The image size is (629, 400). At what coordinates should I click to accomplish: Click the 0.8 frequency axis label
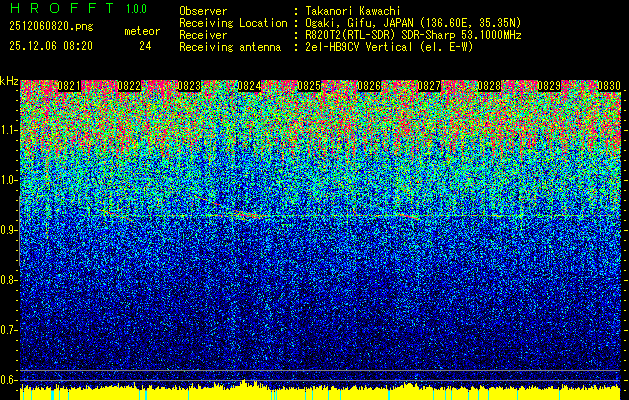tap(8, 280)
